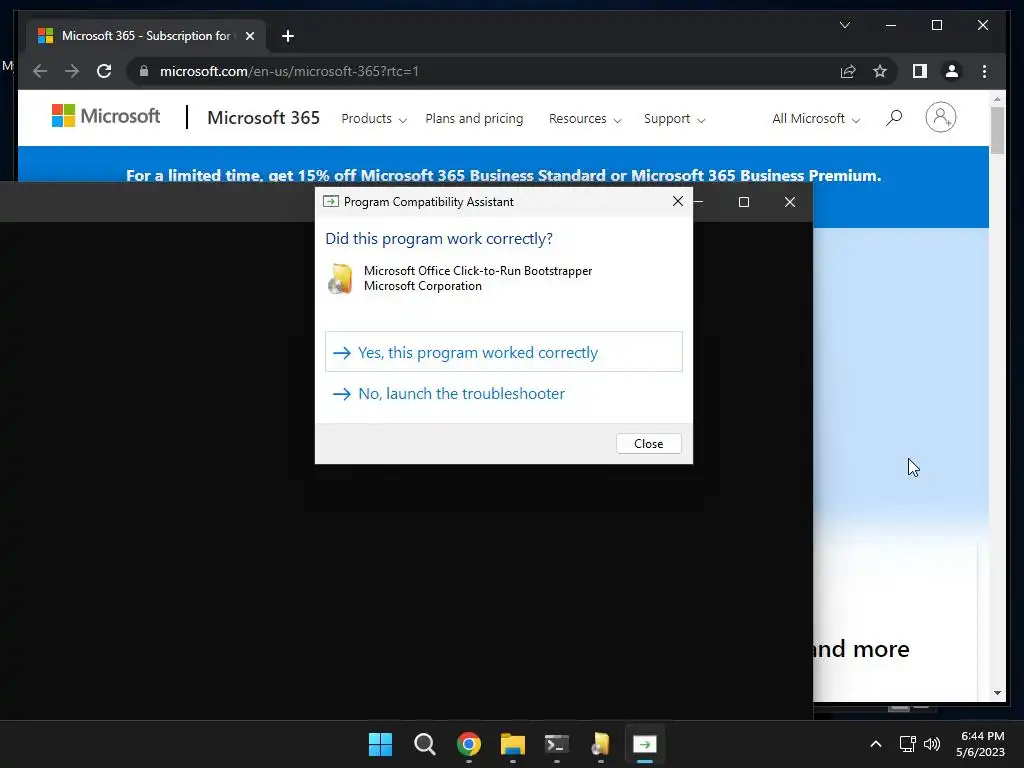Open Windows taskbar Search
1024x768 pixels.
(x=424, y=744)
